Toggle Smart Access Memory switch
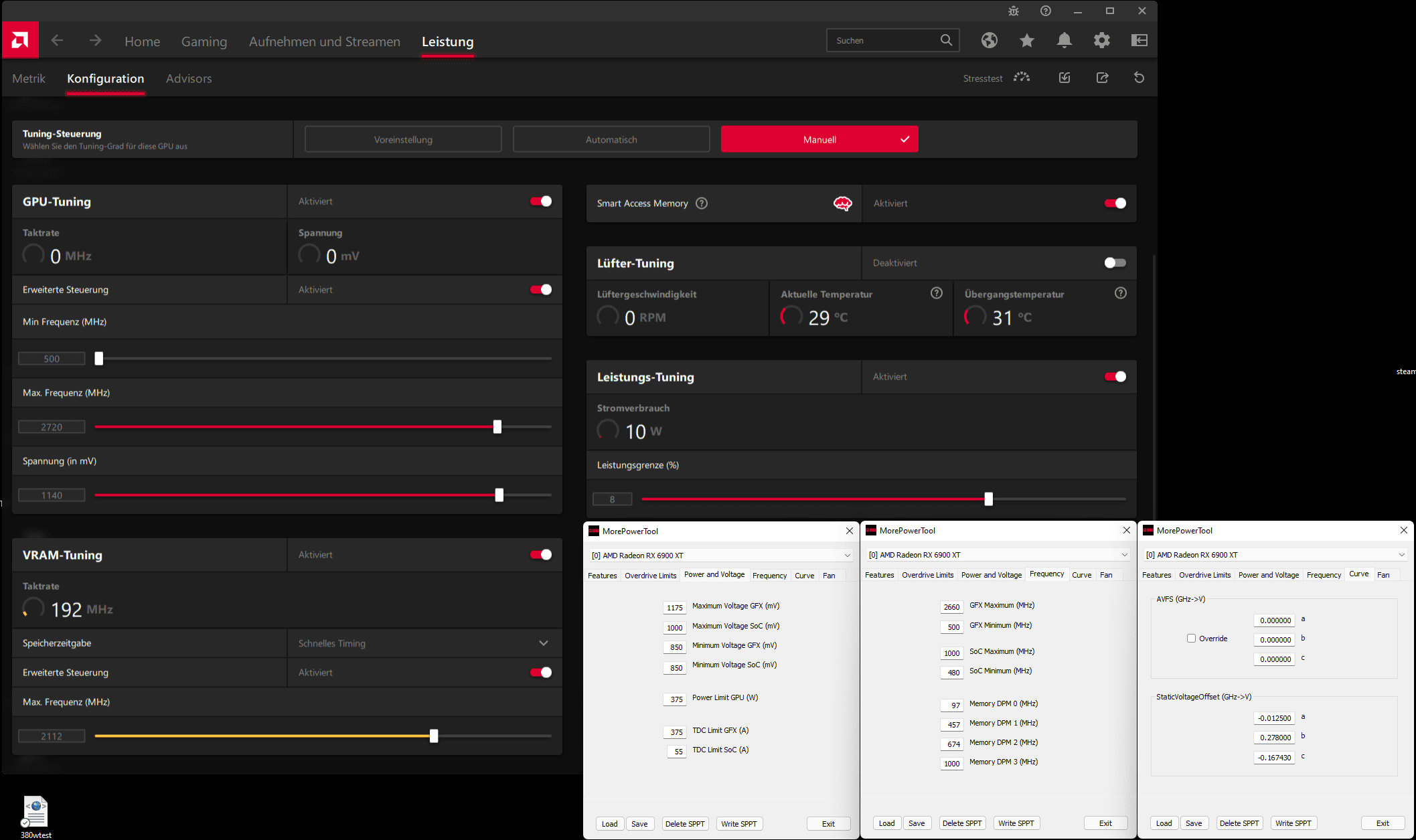Screen dimensions: 1416x840 coord(1115,203)
